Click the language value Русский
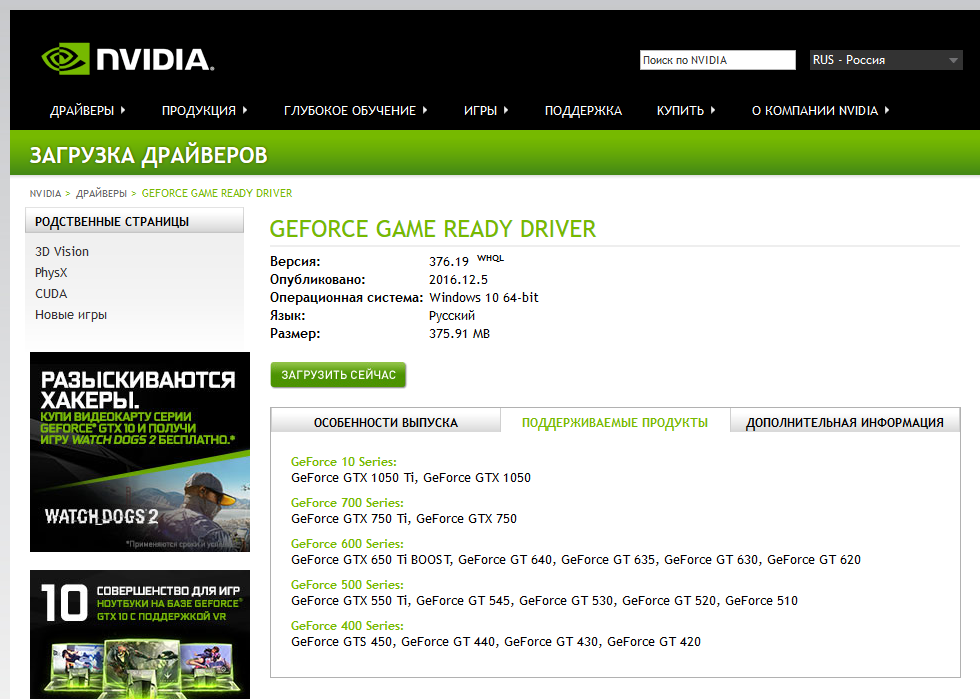 click(452, 316)
